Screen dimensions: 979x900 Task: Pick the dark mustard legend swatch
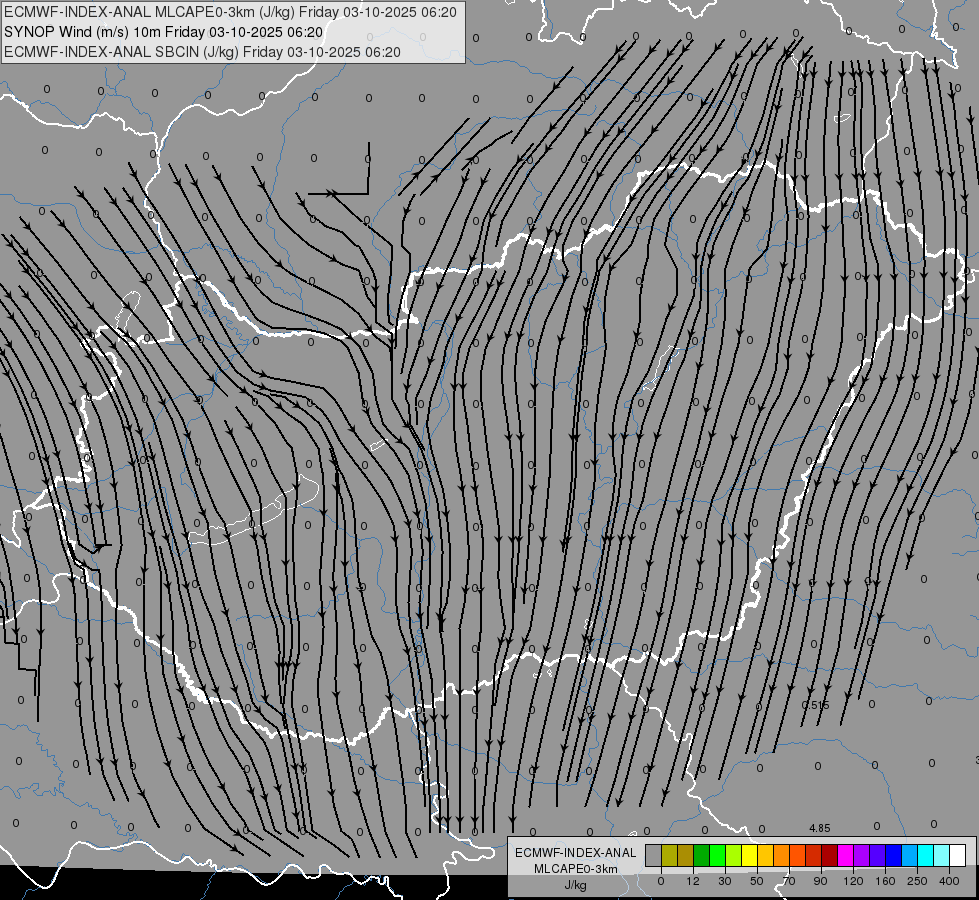[686, 855]
